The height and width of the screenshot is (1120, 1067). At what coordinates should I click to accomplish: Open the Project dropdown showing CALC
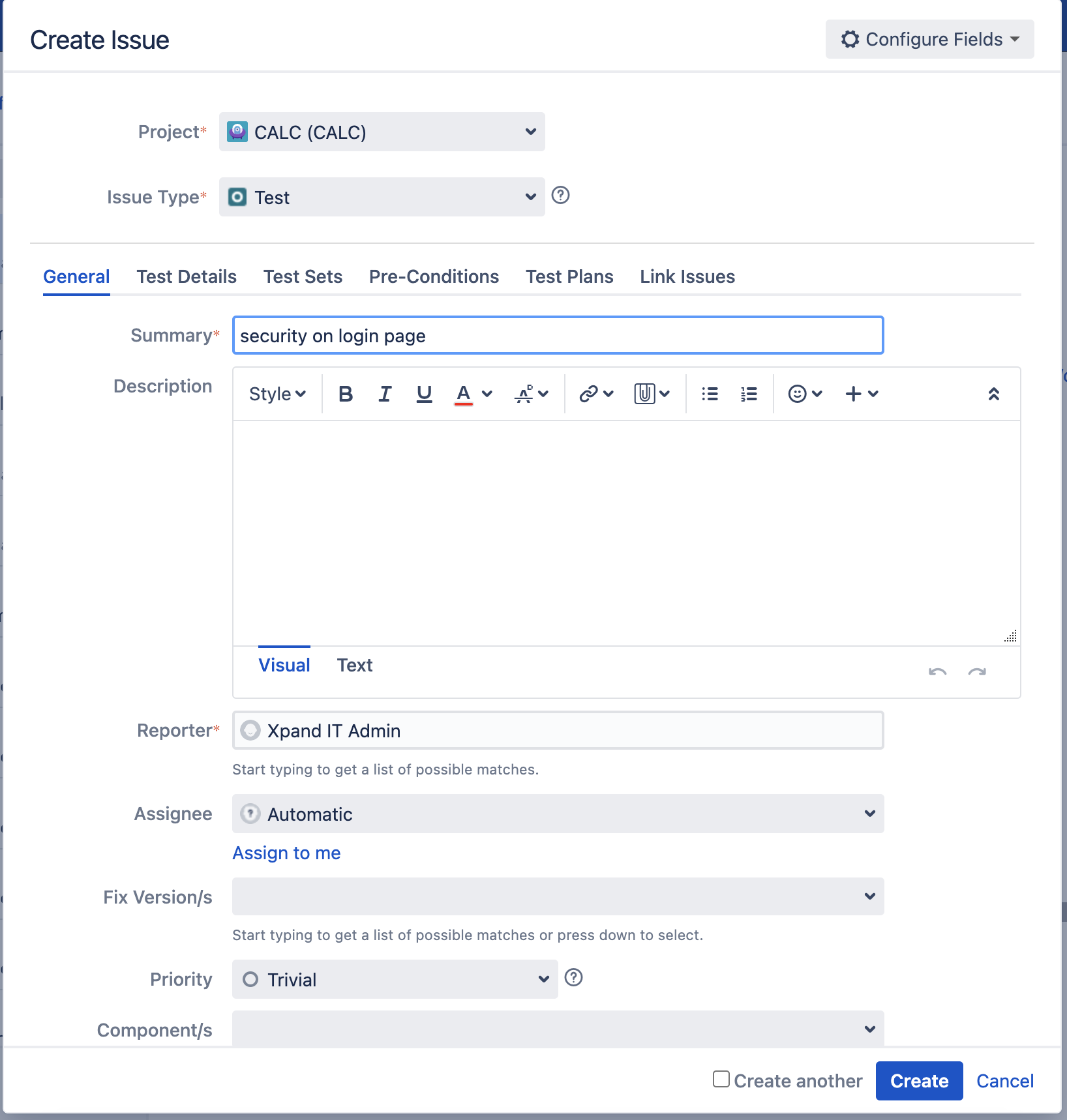tap(382, 132)
